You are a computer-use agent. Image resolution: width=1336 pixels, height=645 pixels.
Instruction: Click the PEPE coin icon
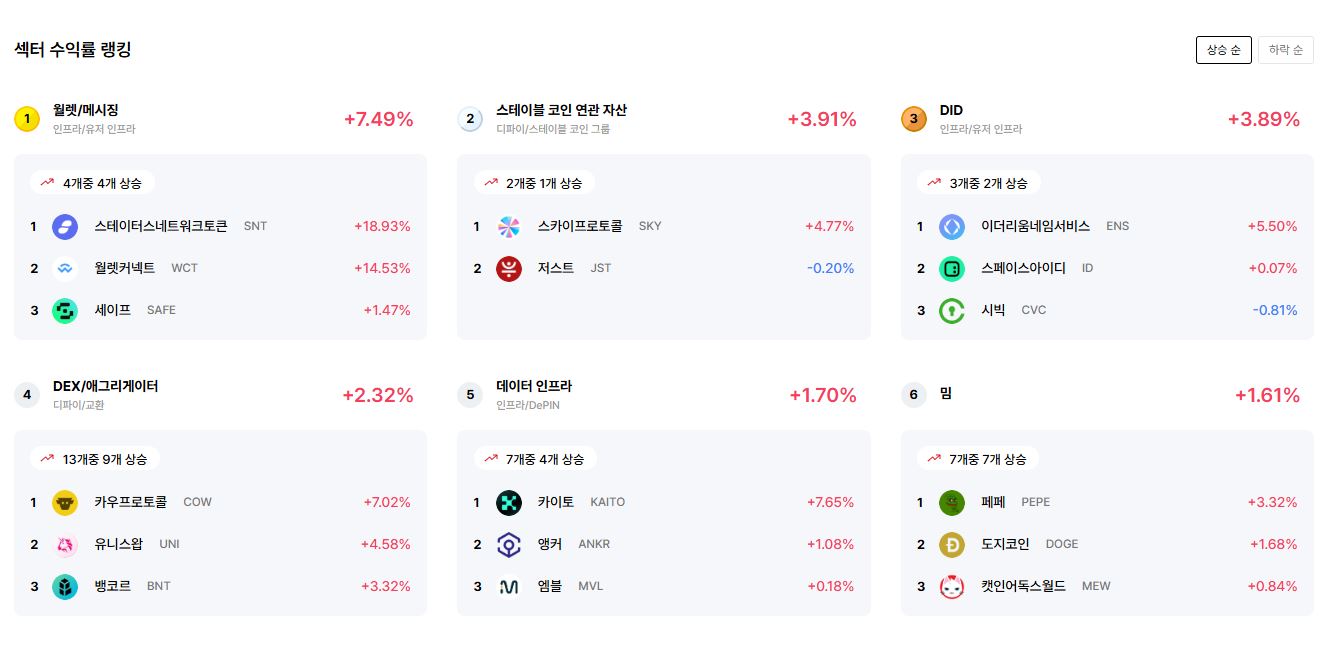click(952, 502)
